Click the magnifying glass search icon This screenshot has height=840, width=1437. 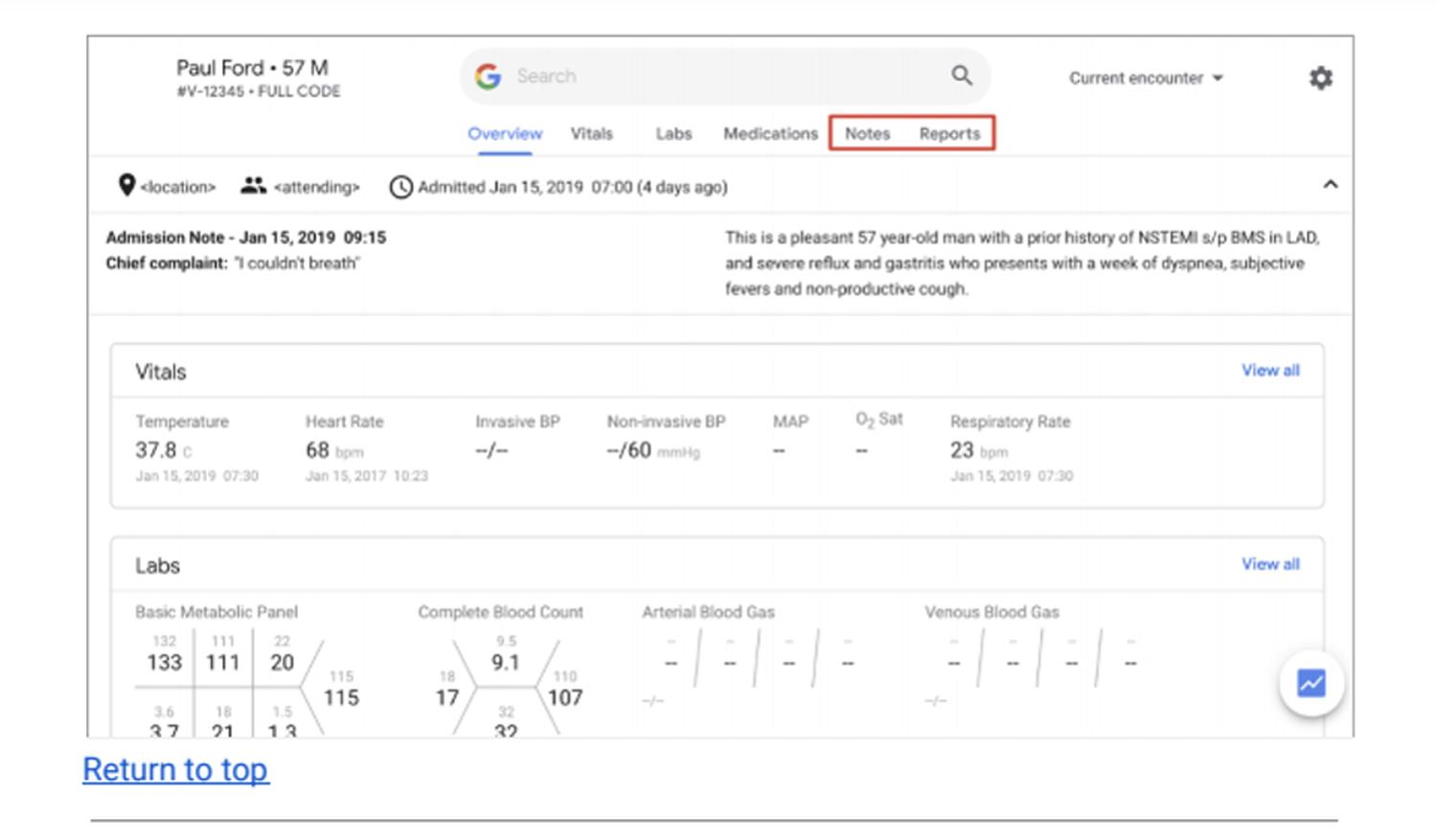point(961,76)
